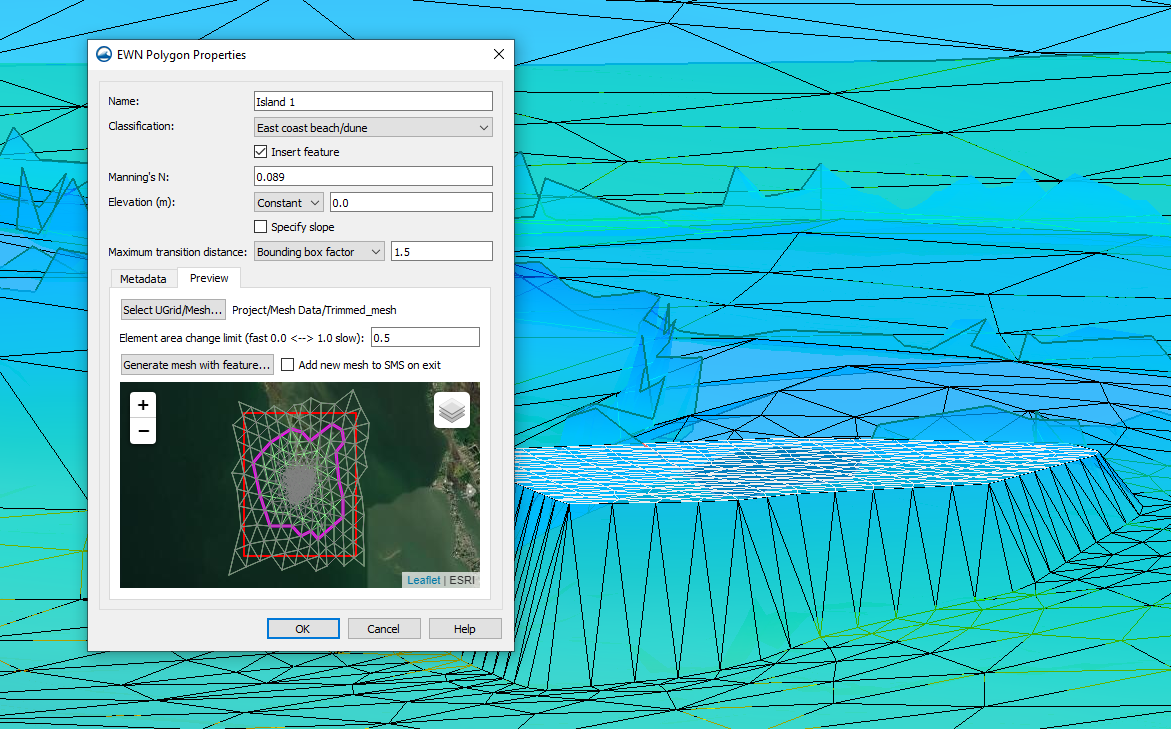1171x729 pixels.
Task: Dismiss dialog with Cancel
Action: (x=384, y=628)
